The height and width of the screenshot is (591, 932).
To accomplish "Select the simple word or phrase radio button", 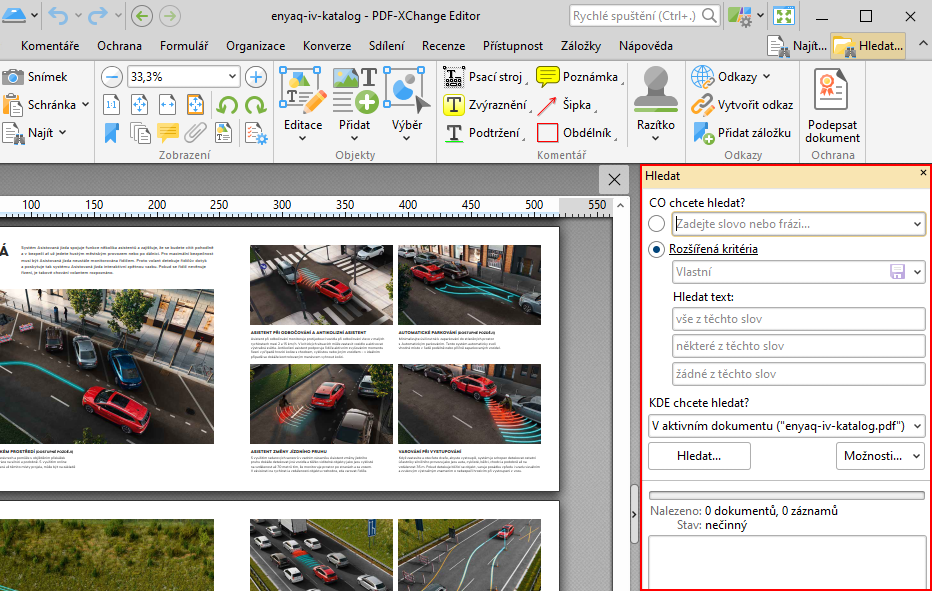I will coord(656,224).
